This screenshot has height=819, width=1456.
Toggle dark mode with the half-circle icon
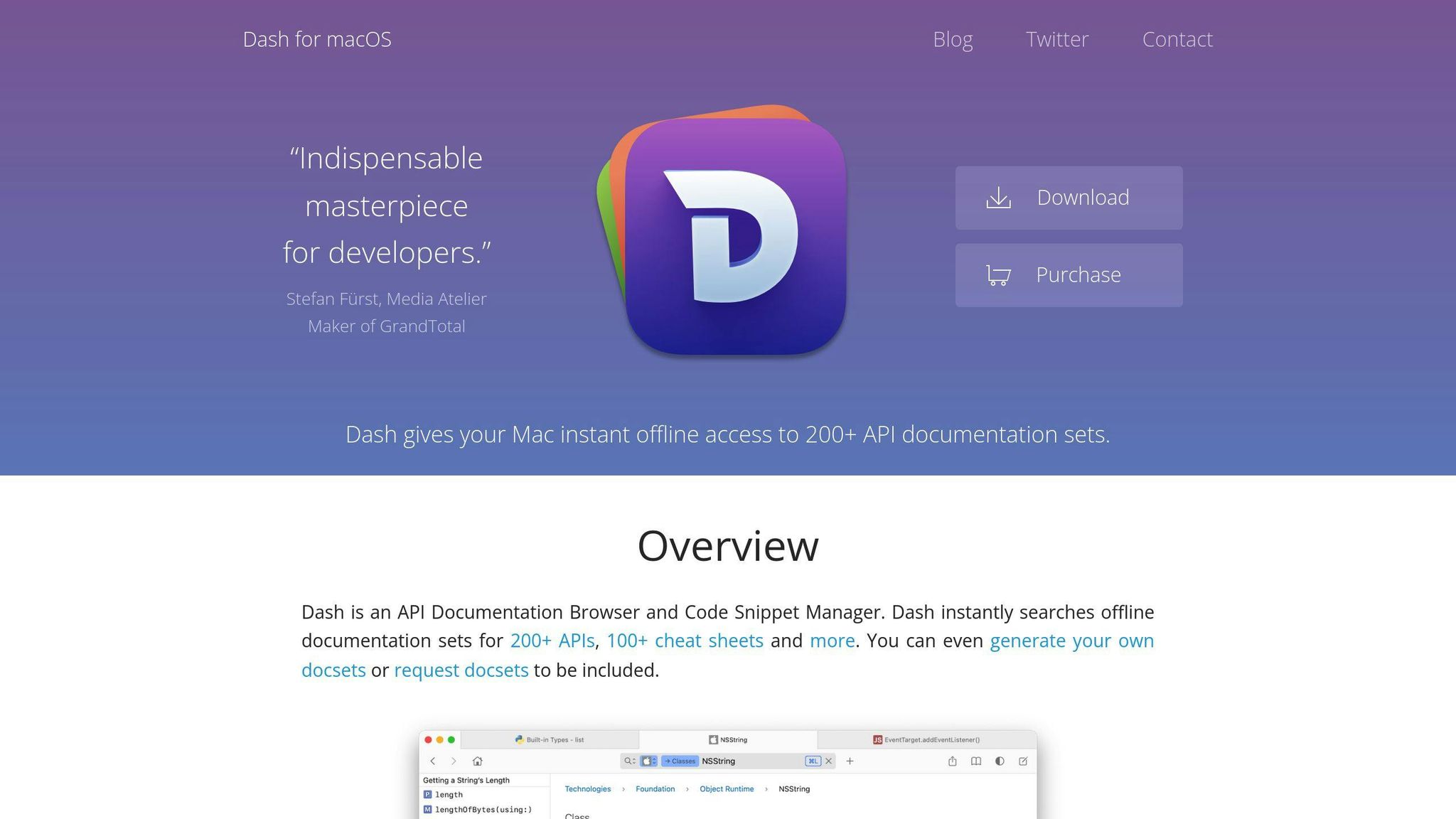(1000, 761)
